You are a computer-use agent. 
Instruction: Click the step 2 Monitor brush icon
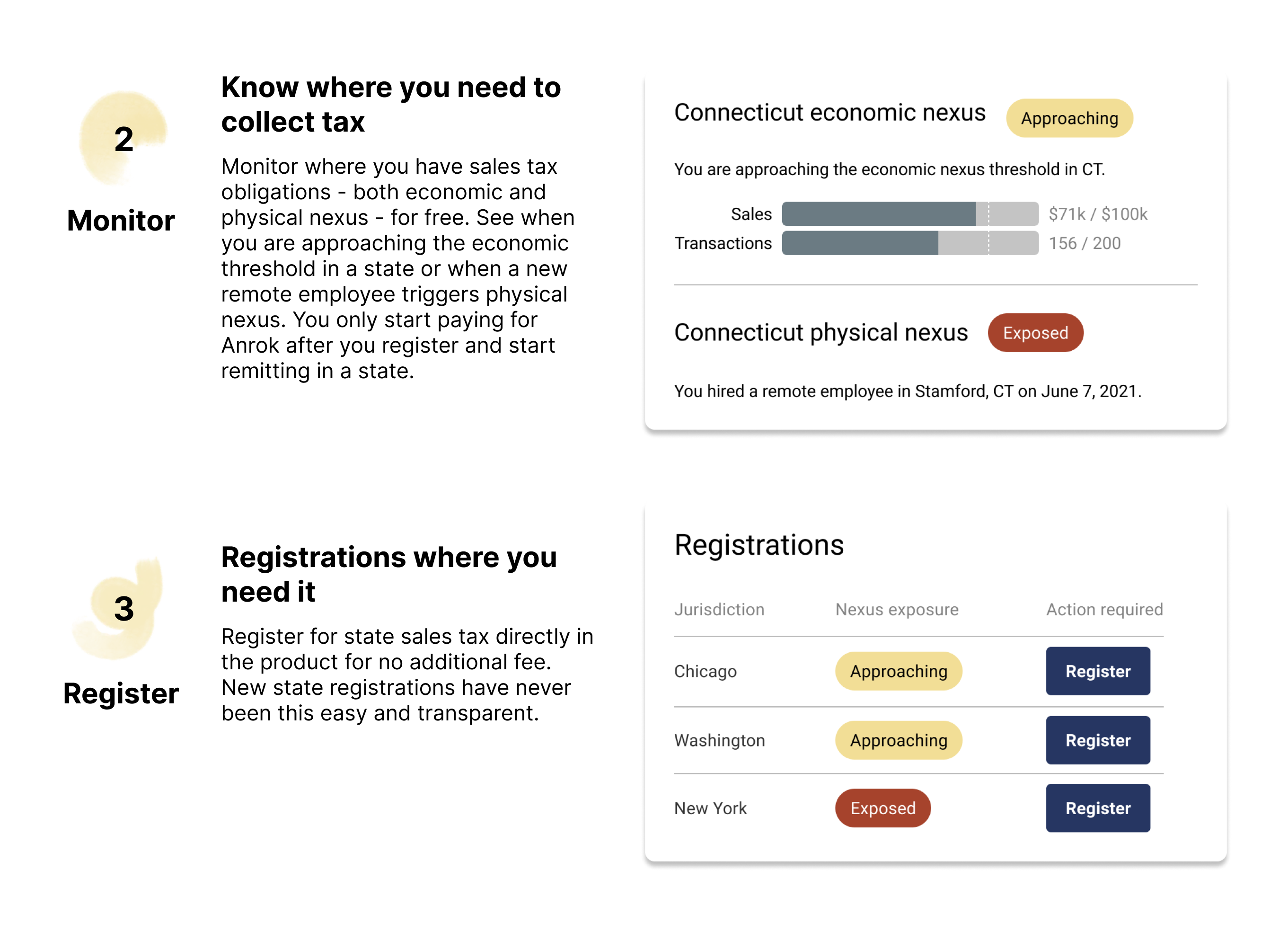coord(123,138)
